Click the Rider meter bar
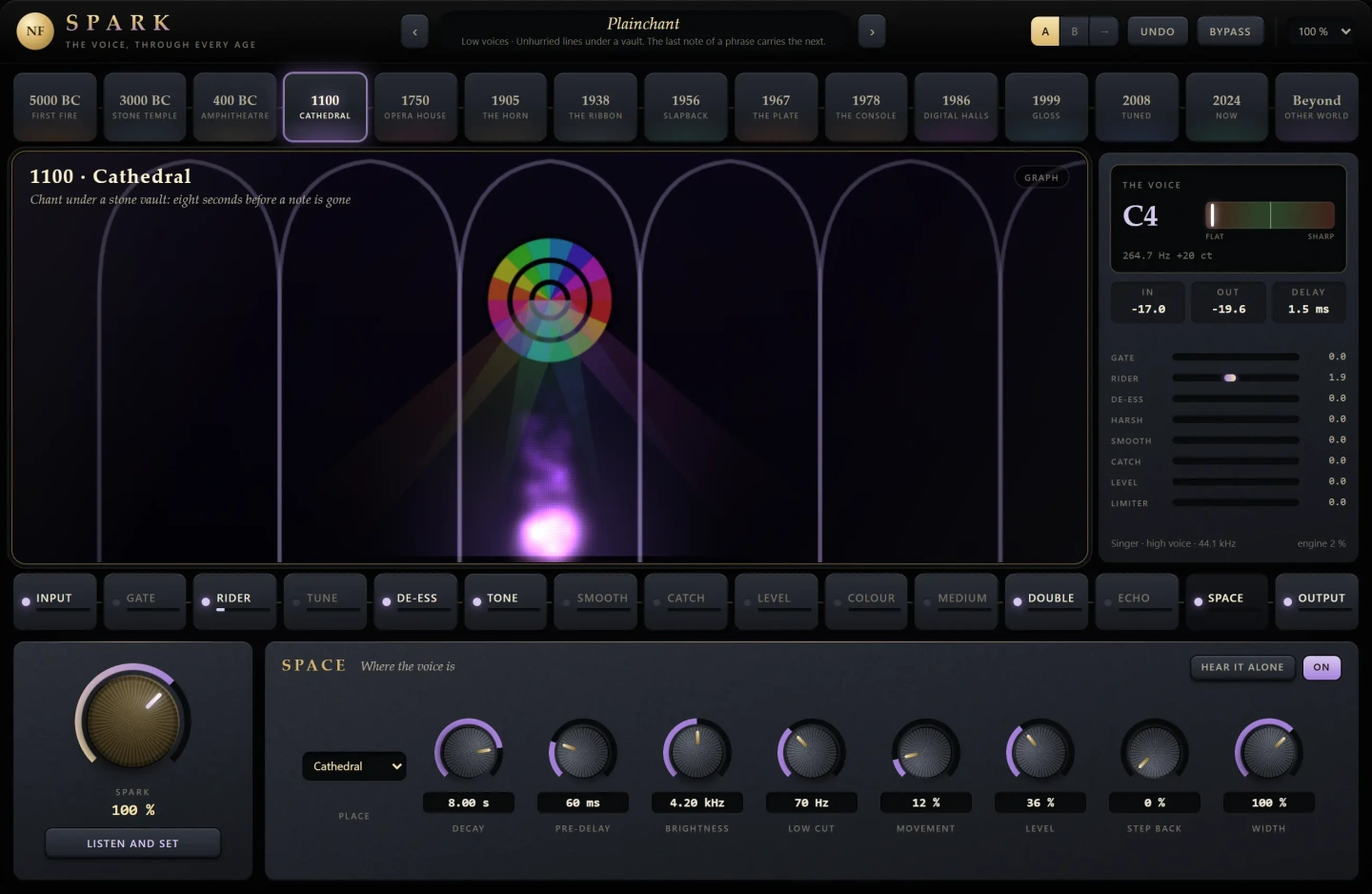This screenshot has width=1372, height=894. point(1236,378)
